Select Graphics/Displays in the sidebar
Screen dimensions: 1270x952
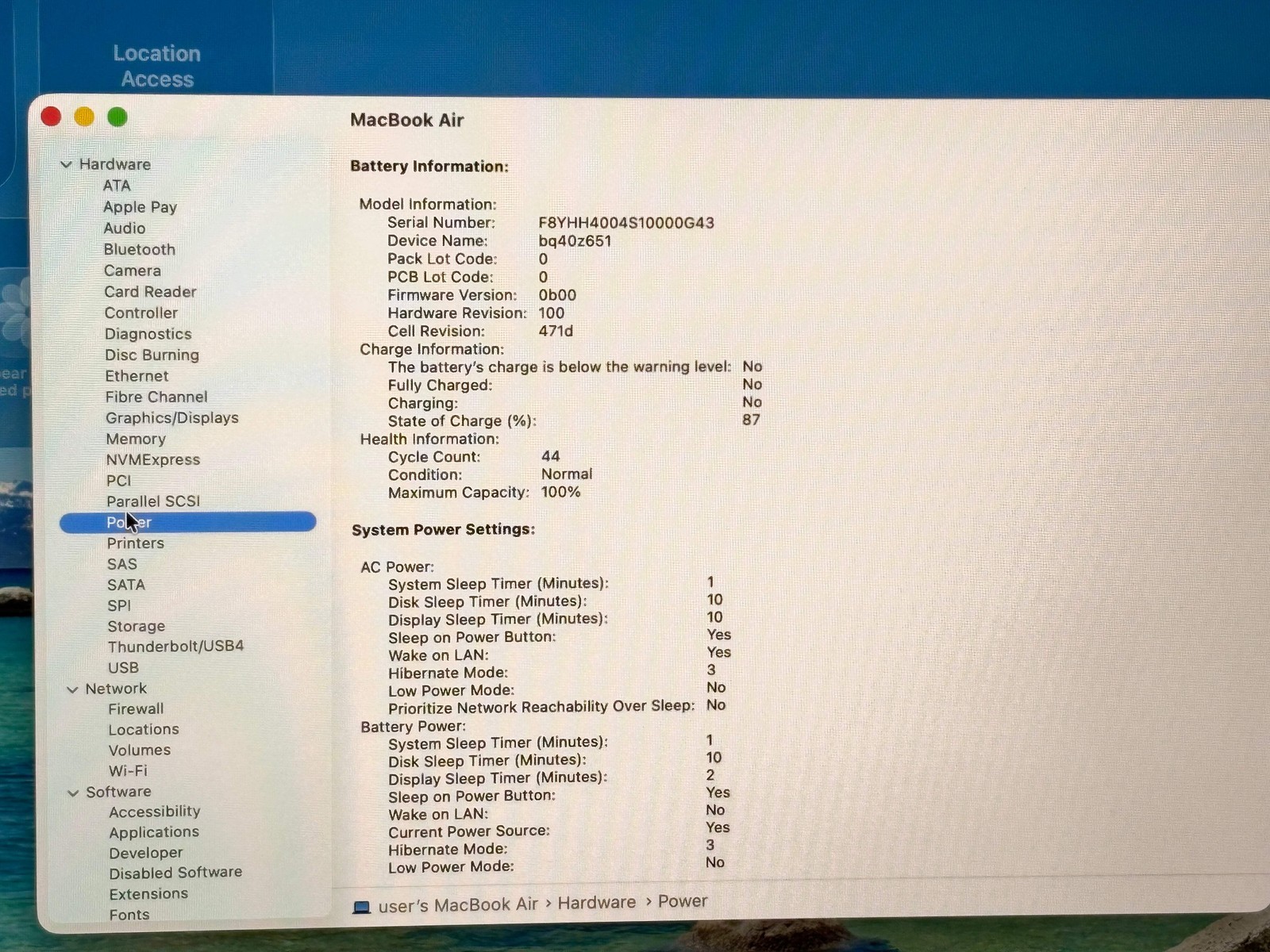pyautogui.click(x=172, y=418)
